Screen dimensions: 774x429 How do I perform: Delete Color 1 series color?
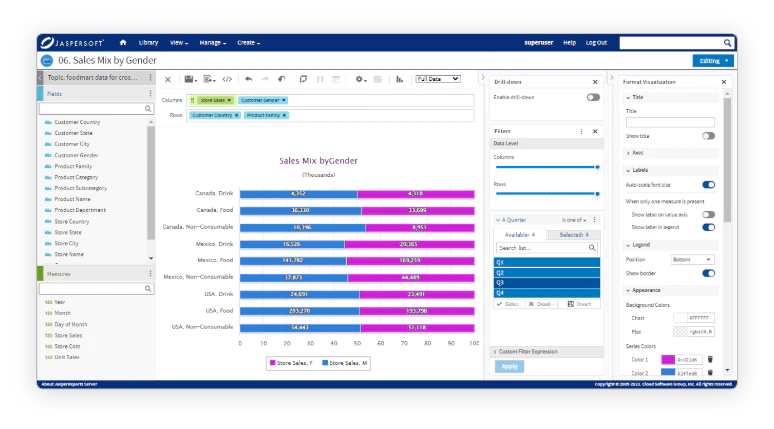point(710,359)
